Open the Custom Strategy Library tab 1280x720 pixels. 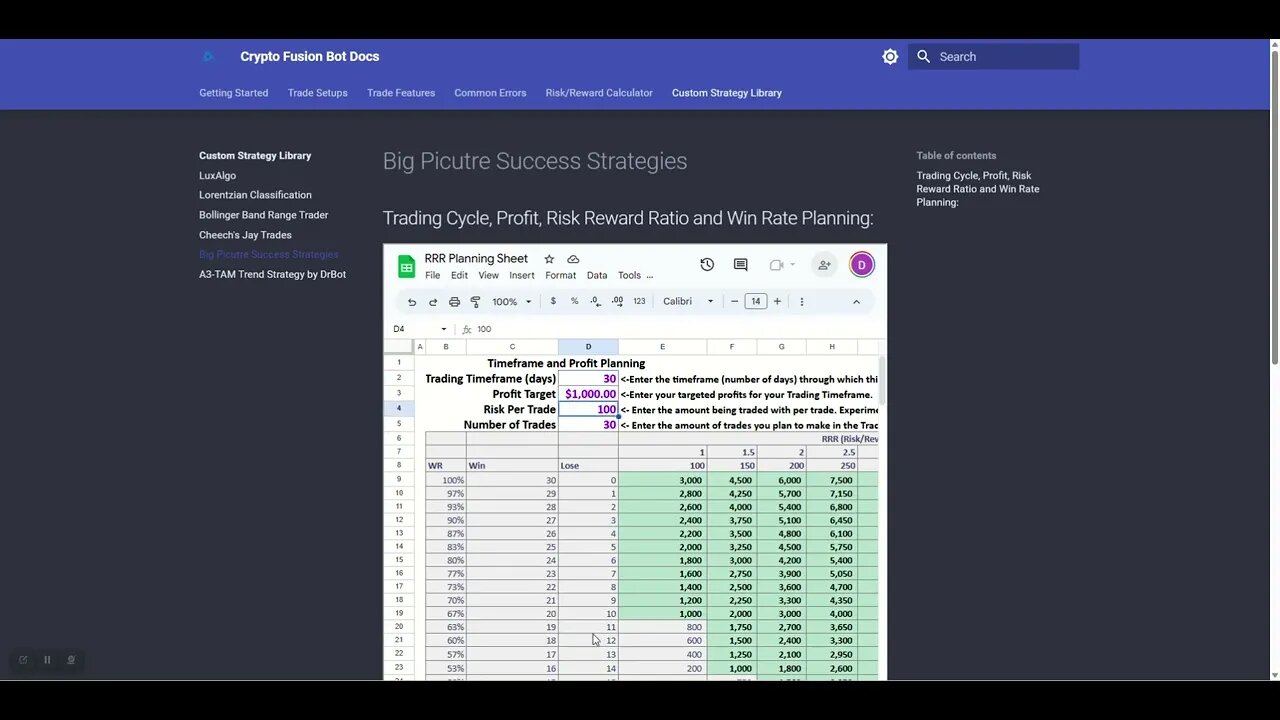pos(727,93)
